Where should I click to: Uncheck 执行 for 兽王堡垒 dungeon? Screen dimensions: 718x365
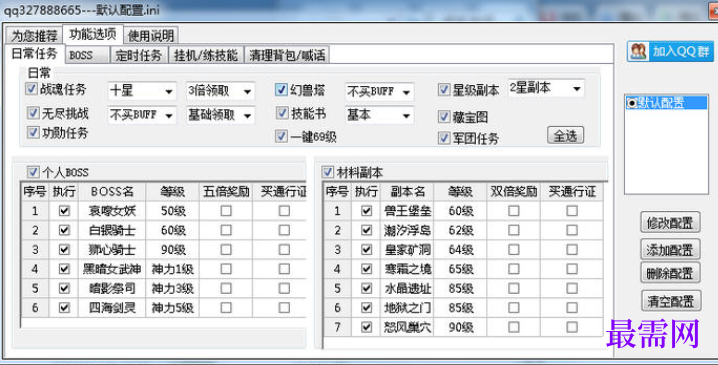(366, 211)
